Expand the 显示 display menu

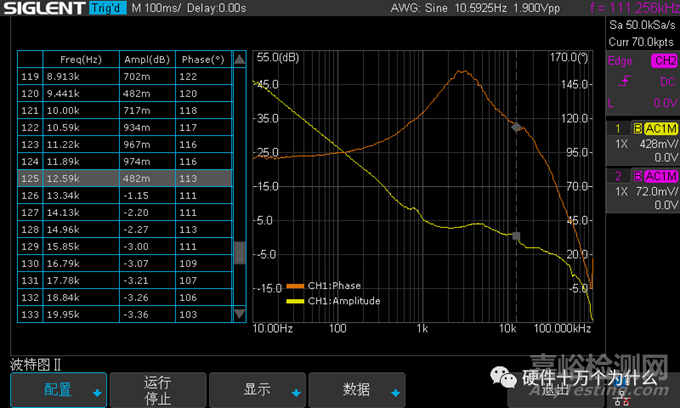pyautogui.click(x=258, y=389)
